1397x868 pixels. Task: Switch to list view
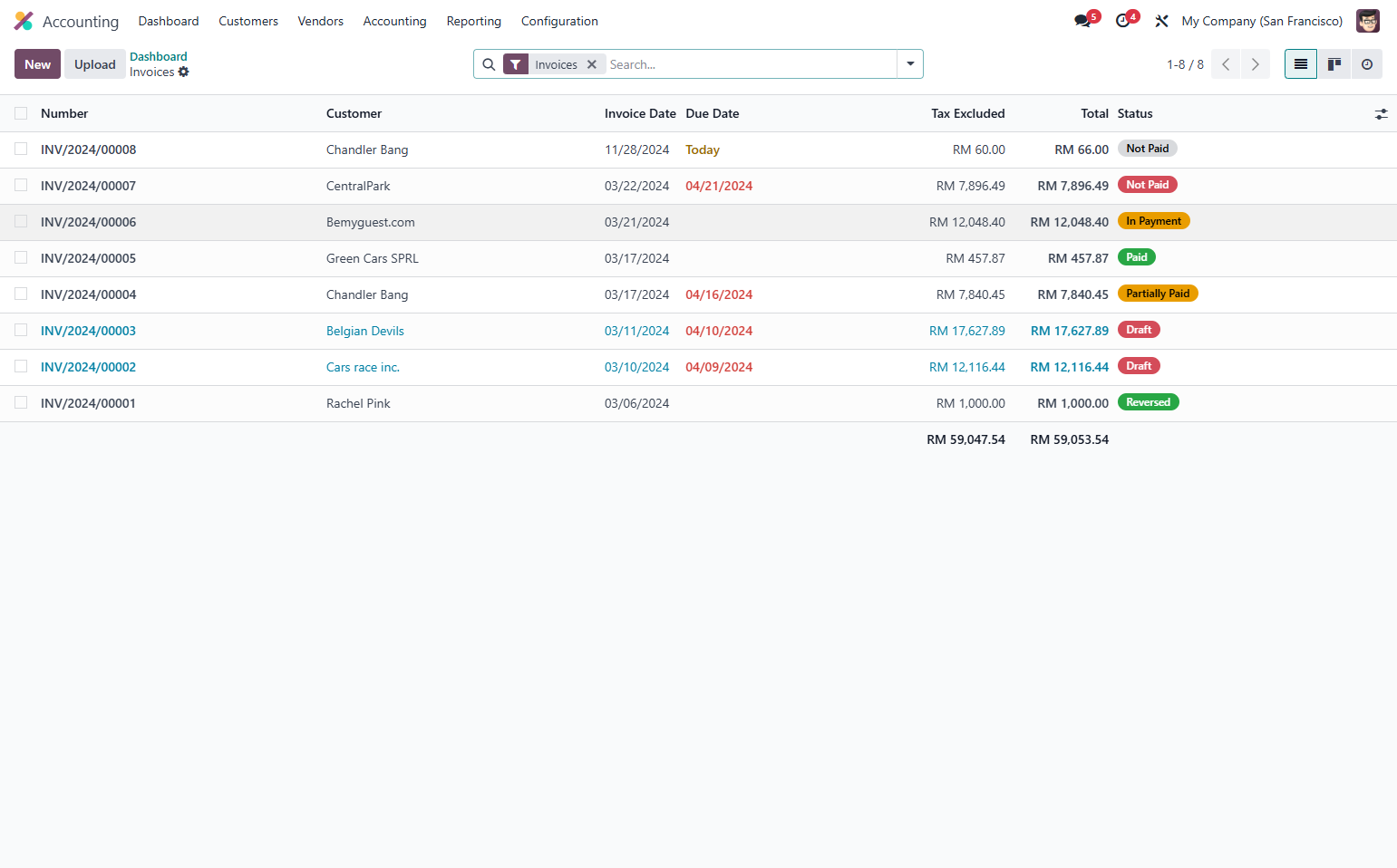(x=1301, y=64)
